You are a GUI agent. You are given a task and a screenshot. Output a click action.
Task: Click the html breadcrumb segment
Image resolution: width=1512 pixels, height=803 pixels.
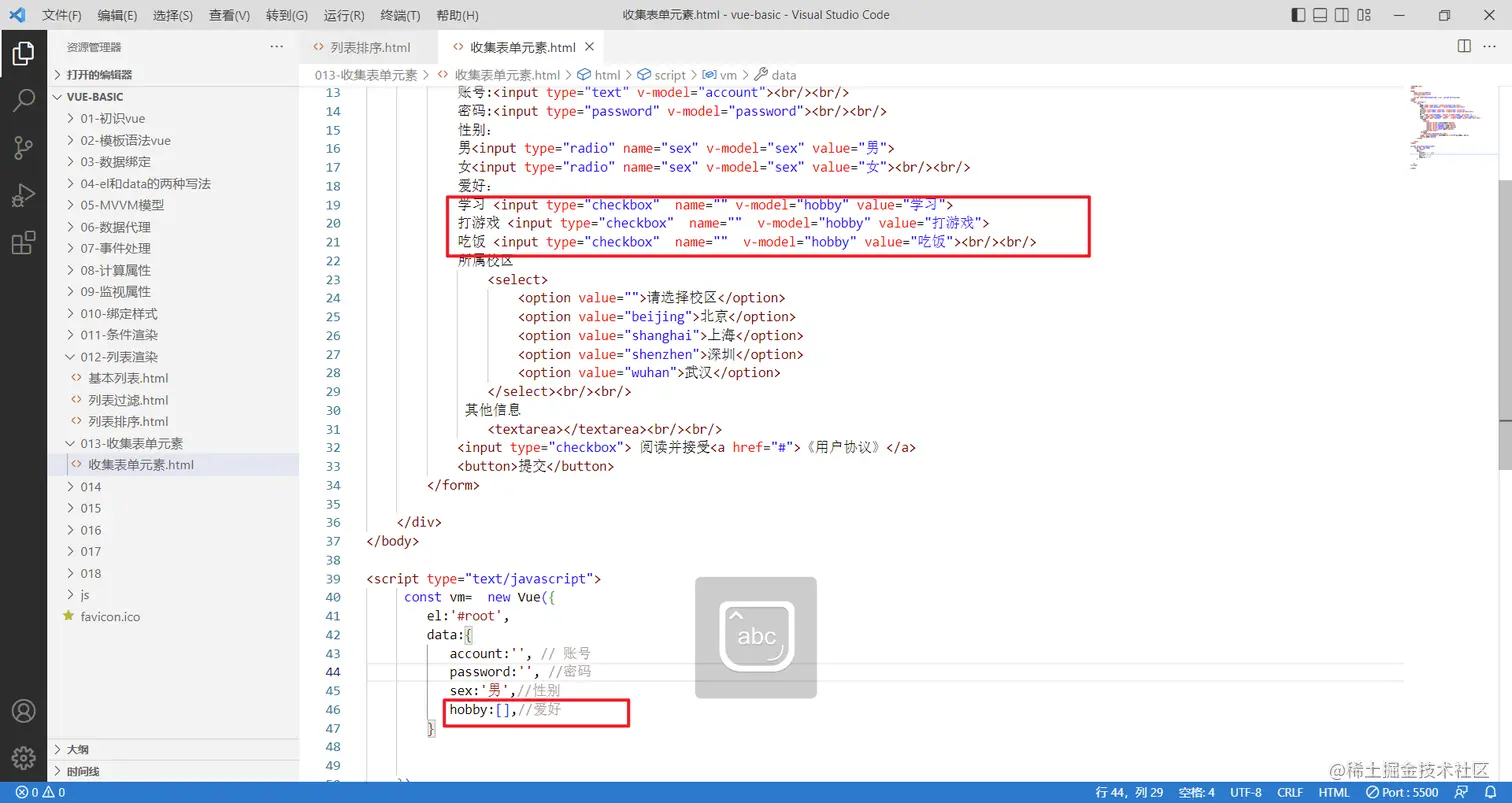click(599, 75)
